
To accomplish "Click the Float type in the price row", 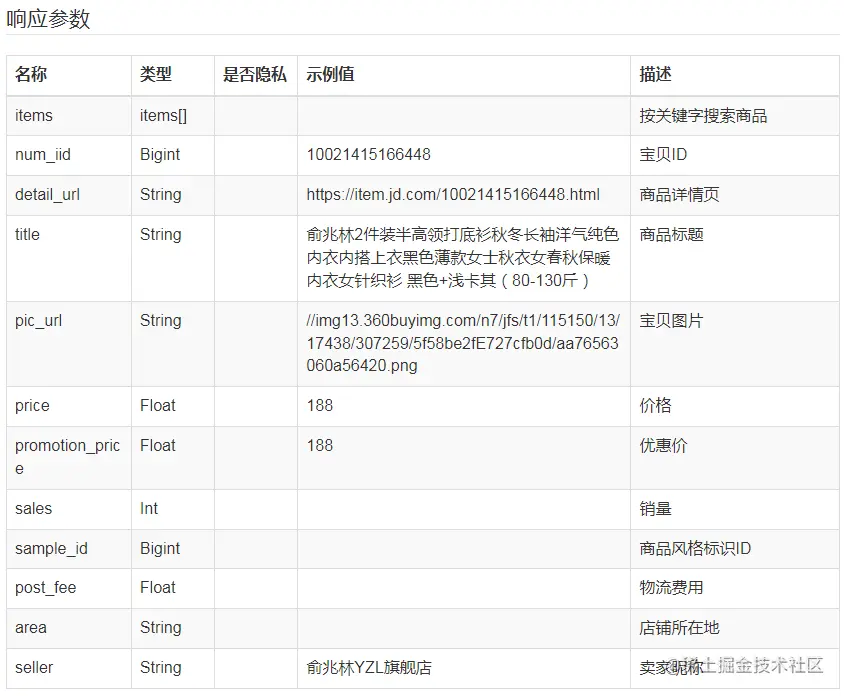I will pos(158,405).
